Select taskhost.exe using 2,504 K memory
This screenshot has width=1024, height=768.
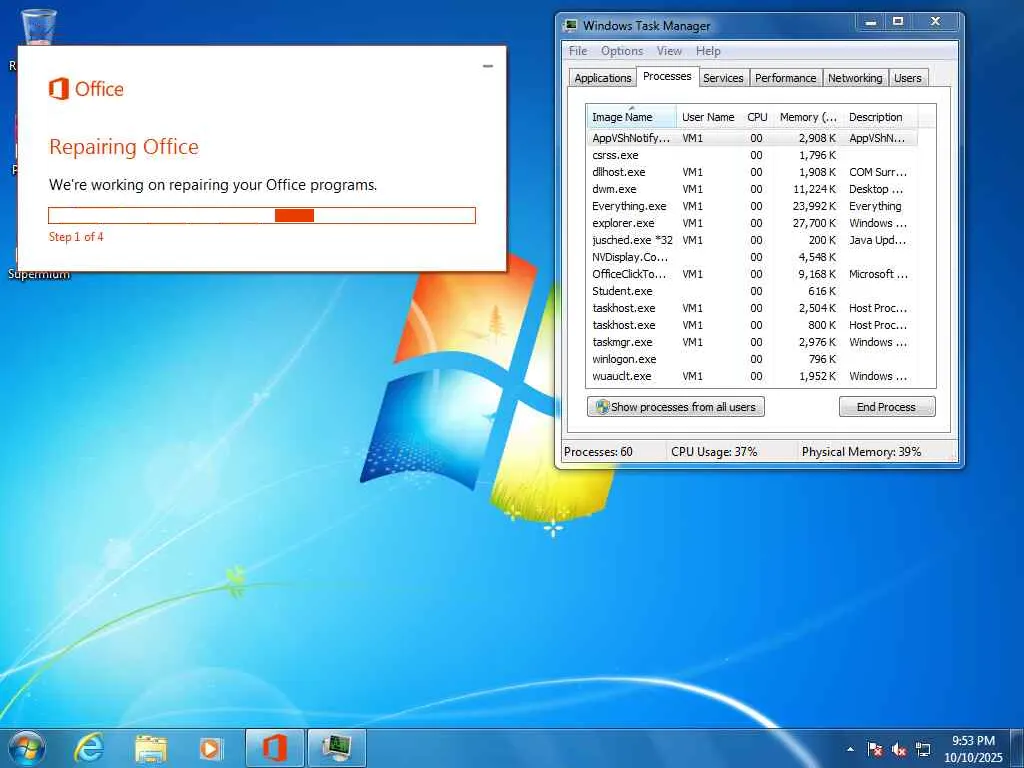point(752,308)
